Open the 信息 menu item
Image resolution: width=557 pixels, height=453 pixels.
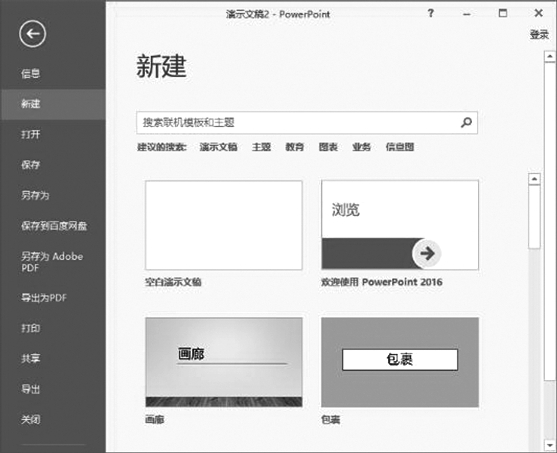point(31,74)
